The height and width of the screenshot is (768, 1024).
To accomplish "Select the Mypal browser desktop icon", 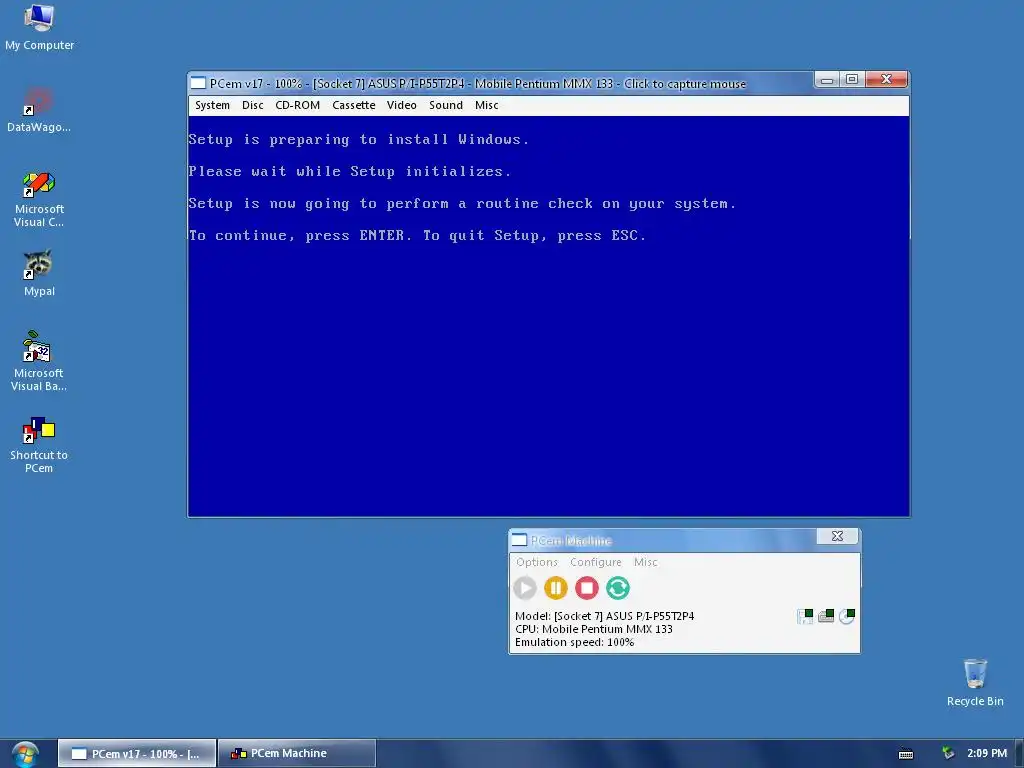I will [39, 274].
